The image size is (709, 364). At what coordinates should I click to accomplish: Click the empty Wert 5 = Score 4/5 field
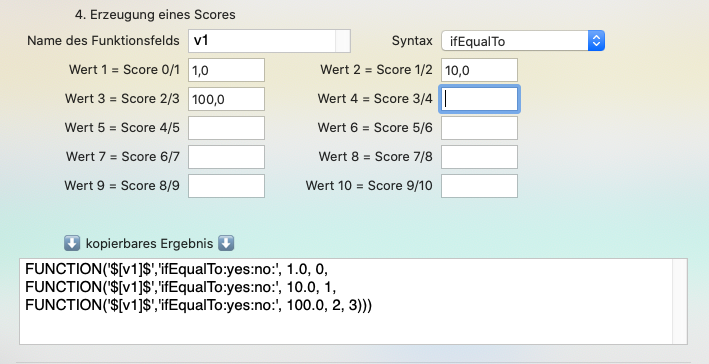[x=226, y=128]
